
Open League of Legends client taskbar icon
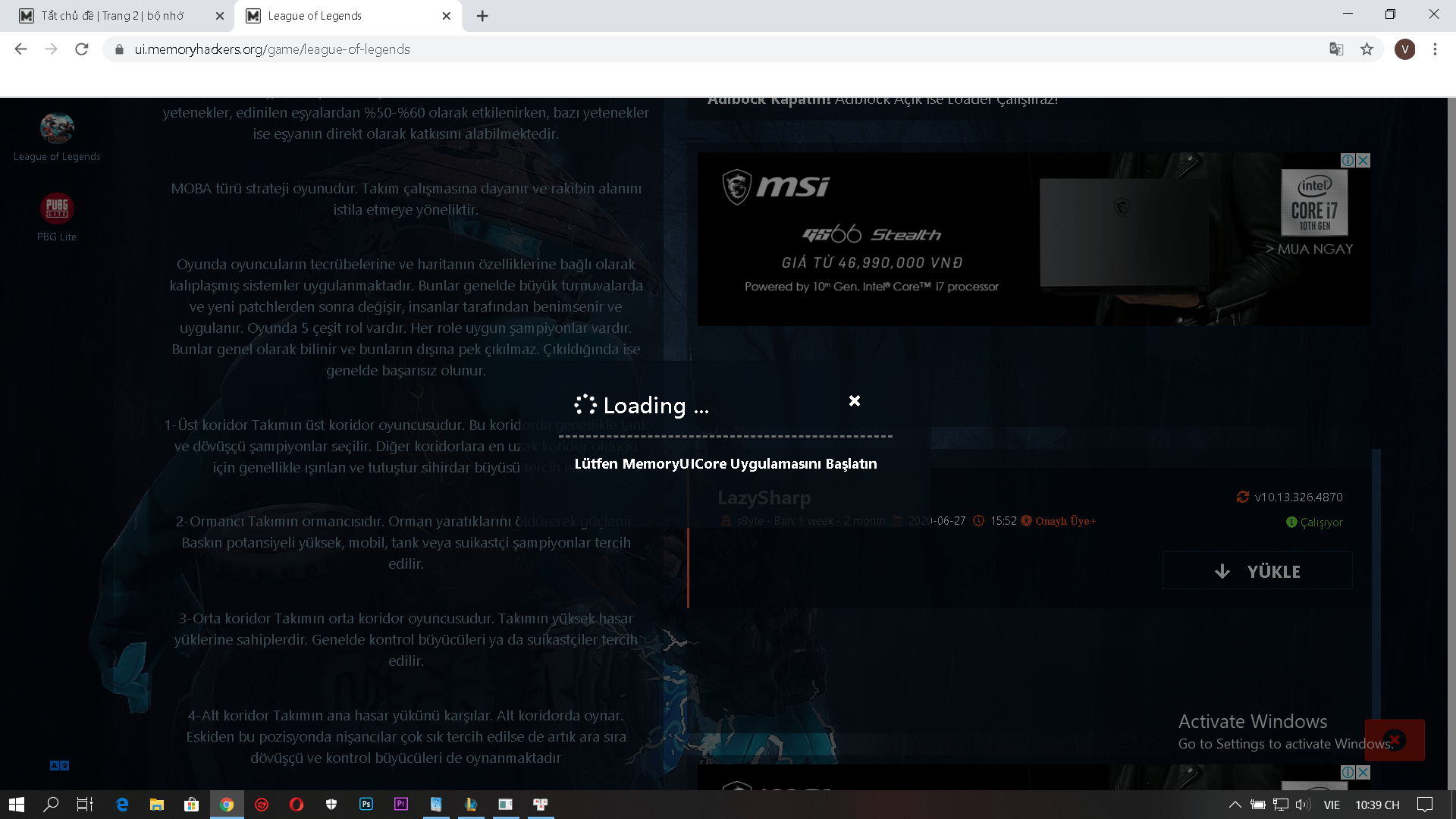click(471, 805)
